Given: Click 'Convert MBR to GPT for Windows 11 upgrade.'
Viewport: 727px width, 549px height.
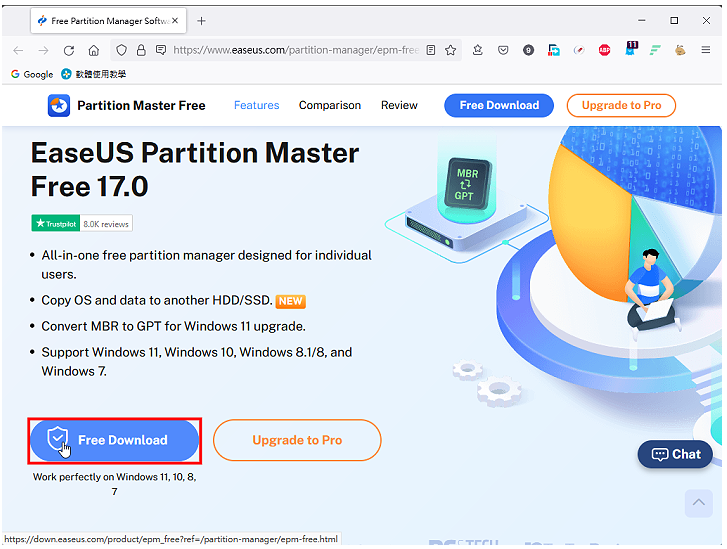Looking at the screenshot, I should point(173,326).
